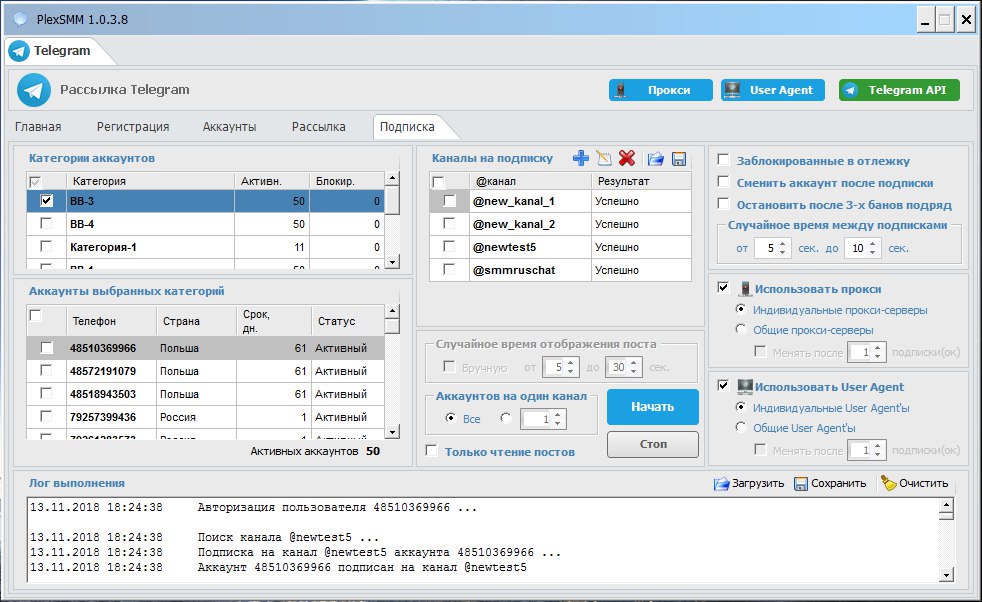Select Общие прокси-серверы radio
Image resolution: width=982 pixels, height=602 pixels.
pos(741,329)
